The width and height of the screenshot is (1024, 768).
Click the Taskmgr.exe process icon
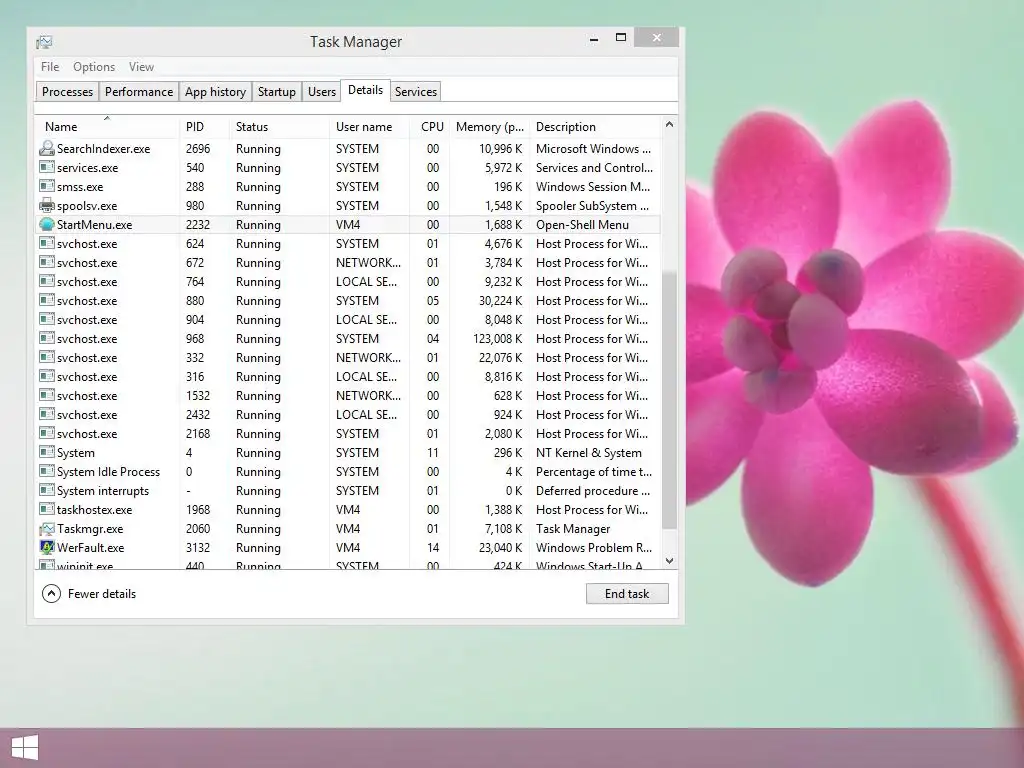[47, 528]
